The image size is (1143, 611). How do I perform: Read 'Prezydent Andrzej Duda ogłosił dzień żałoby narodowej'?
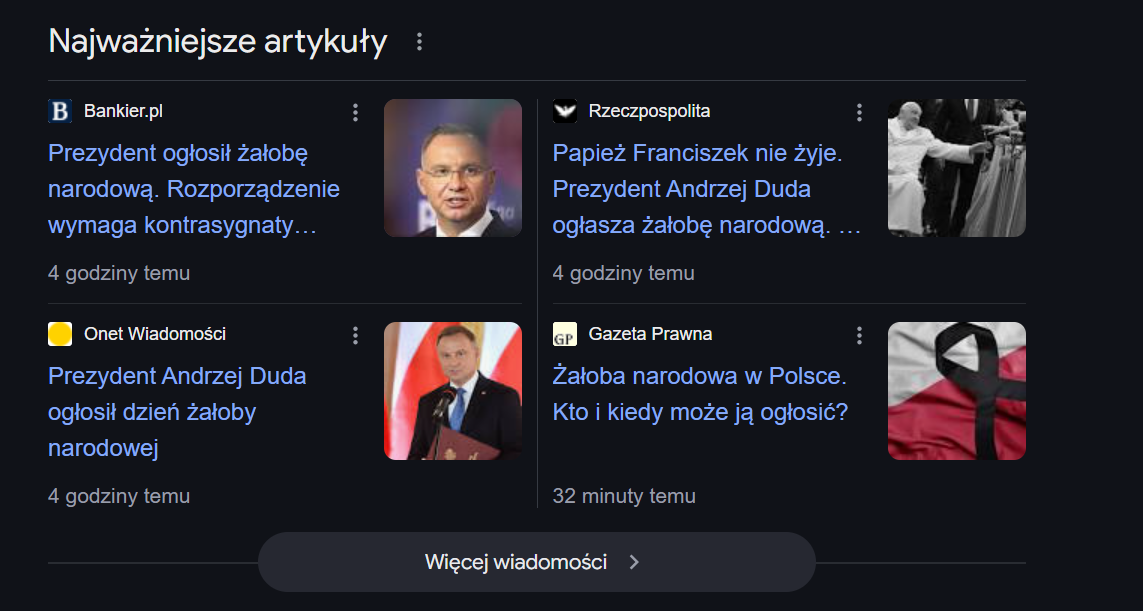pos(177,412)
